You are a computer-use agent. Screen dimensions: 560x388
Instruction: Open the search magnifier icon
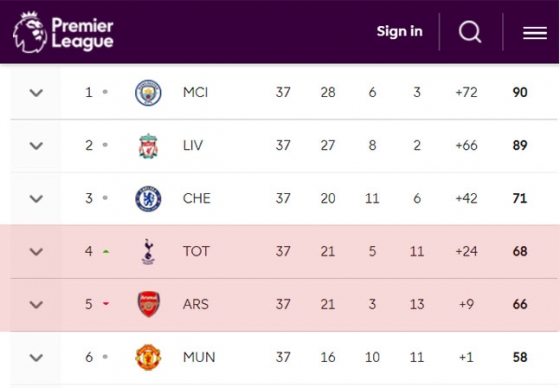pyautogui.click(x=470, y=32)
